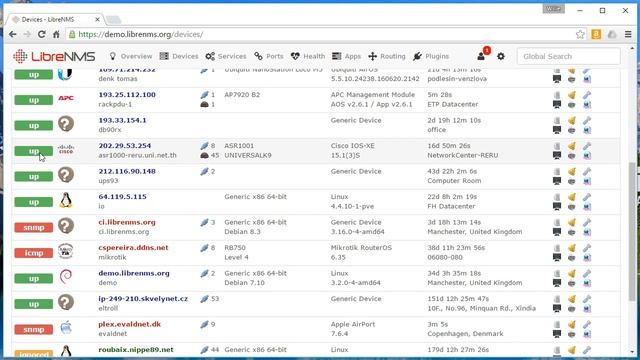Click the telnet monitor icon for 212.116.90.148
Screen dimensions: 640x360
pos(557,181)
